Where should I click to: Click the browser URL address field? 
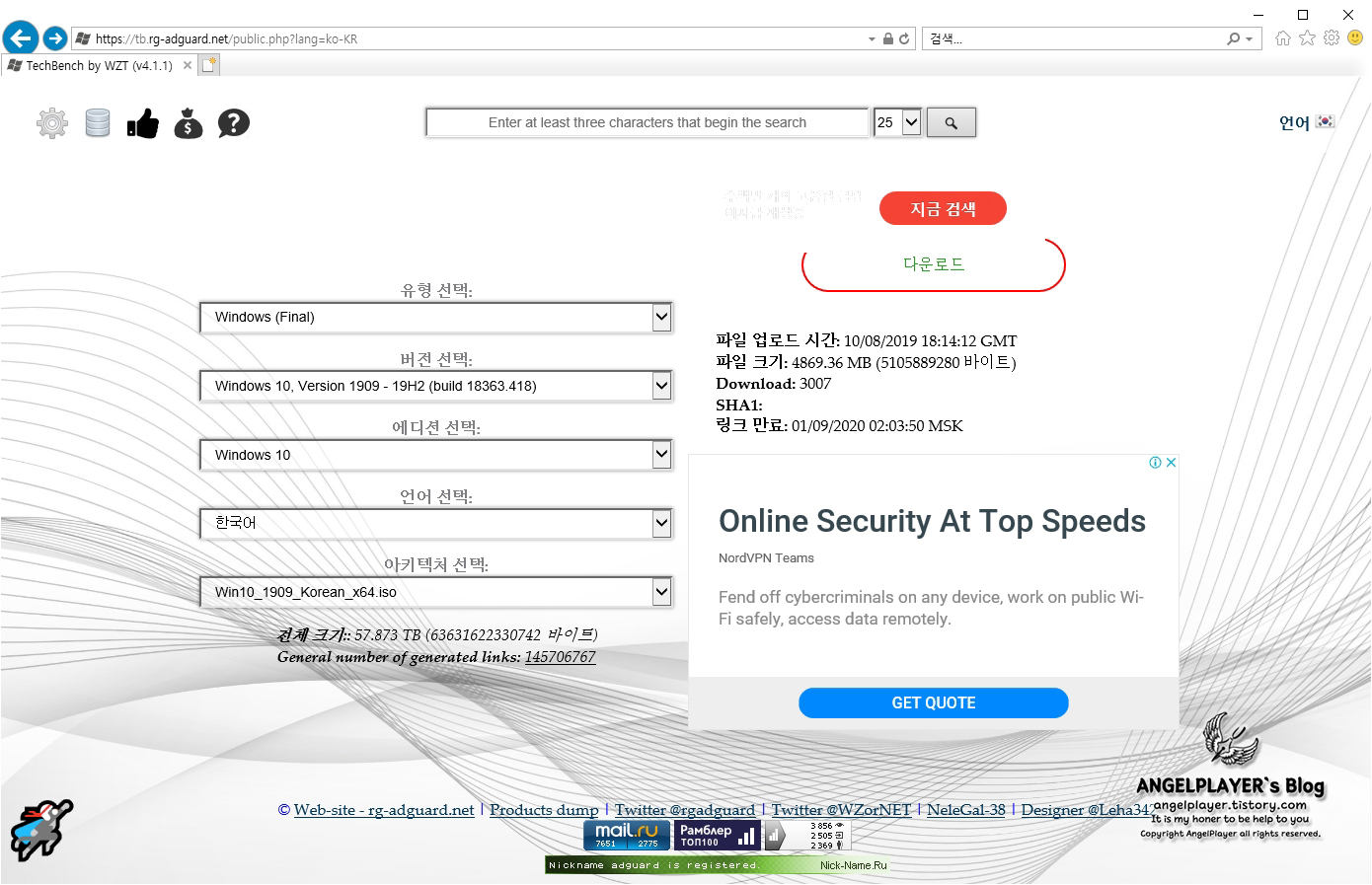474,39
